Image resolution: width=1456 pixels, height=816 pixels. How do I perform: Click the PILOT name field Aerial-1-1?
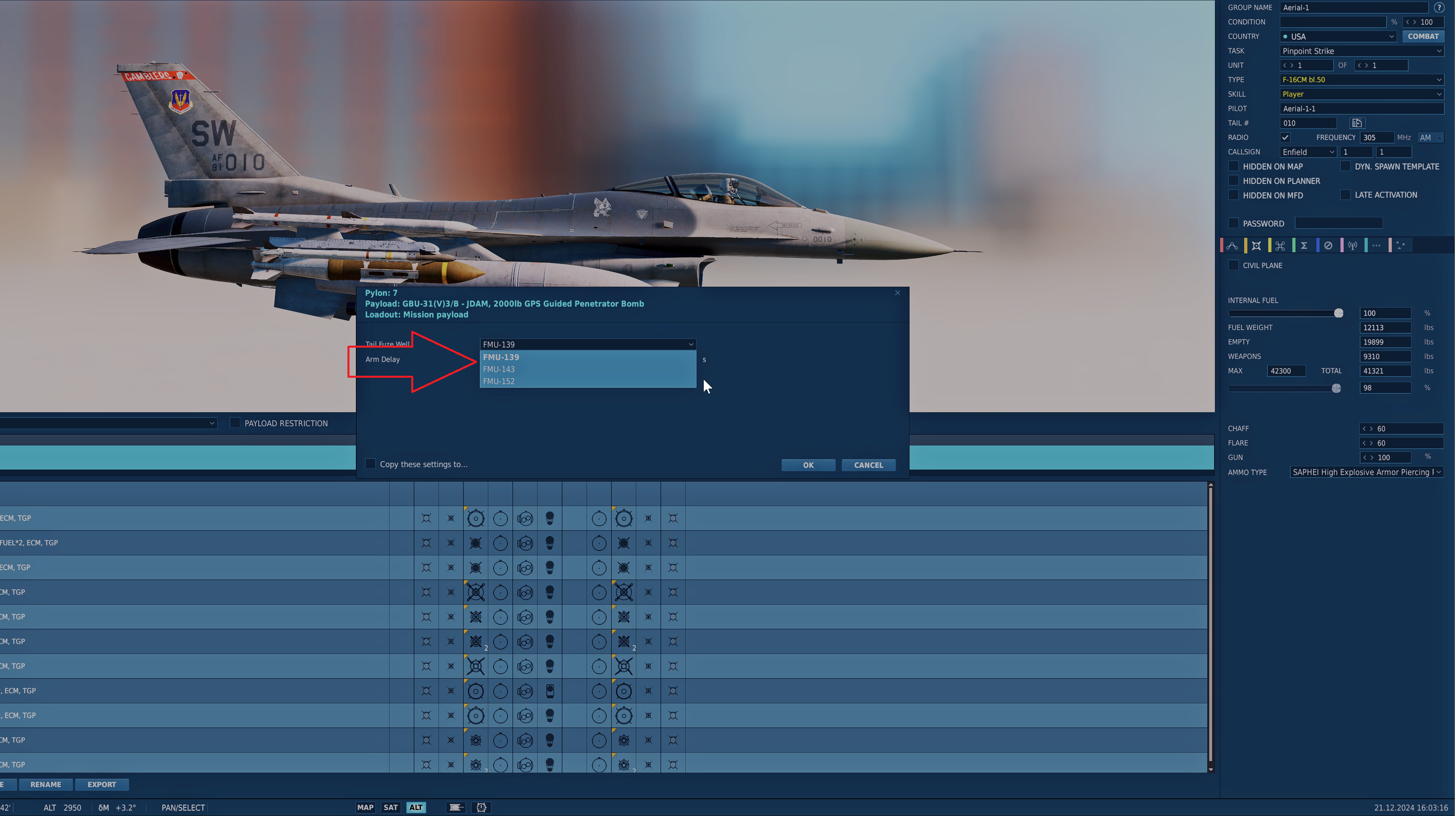[1362, 108]
